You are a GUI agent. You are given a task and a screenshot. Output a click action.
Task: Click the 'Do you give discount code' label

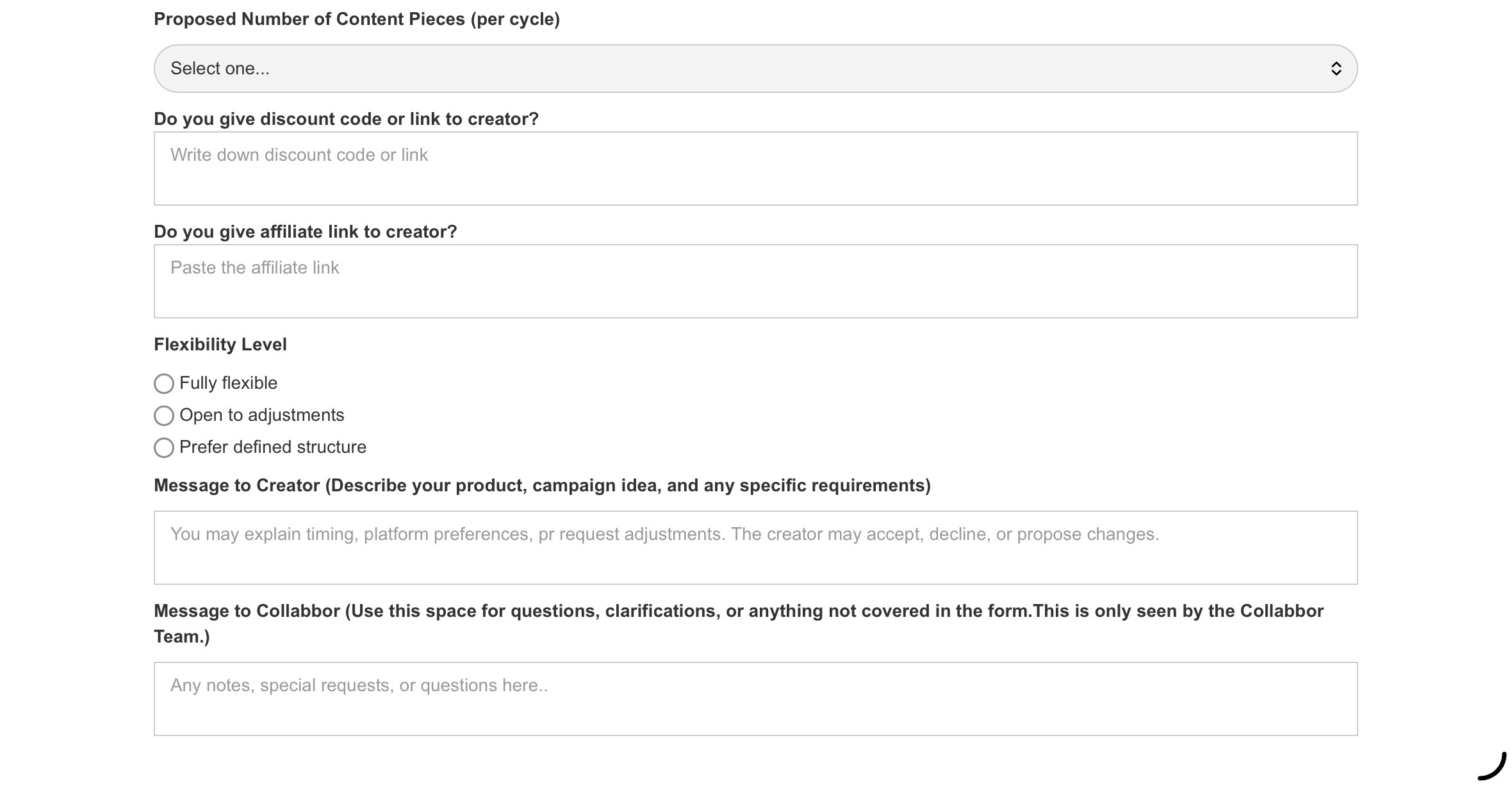(346, 119)
